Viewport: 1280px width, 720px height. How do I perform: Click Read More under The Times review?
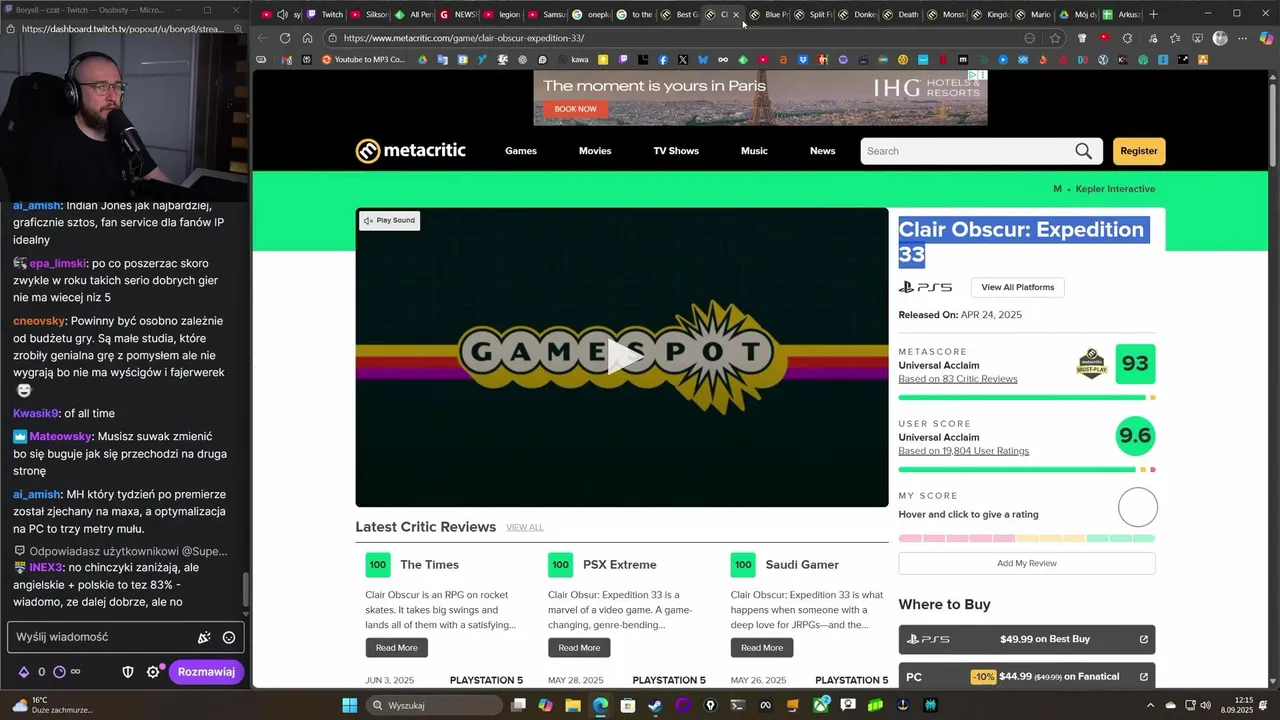[x=397, y=648]
